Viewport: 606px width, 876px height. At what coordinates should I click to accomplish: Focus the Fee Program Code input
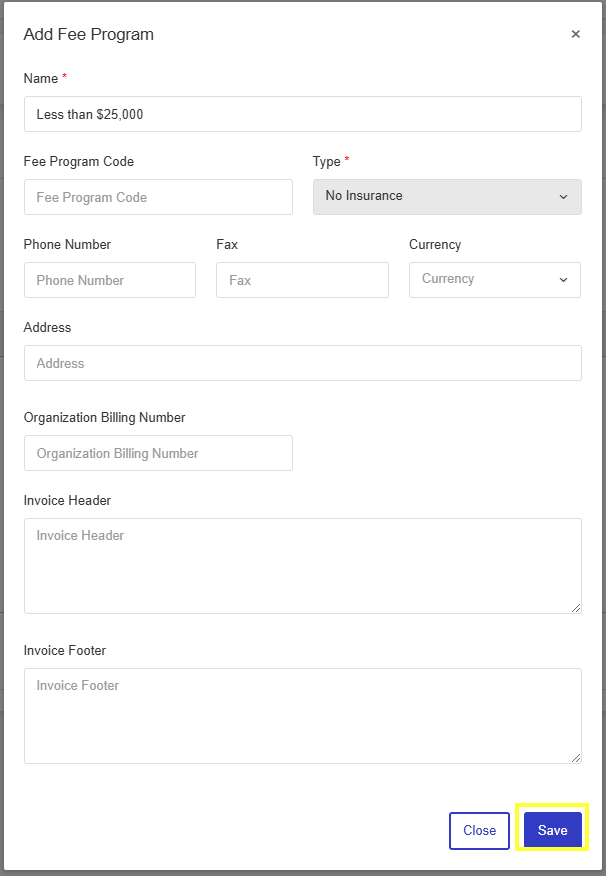point(158,197)
